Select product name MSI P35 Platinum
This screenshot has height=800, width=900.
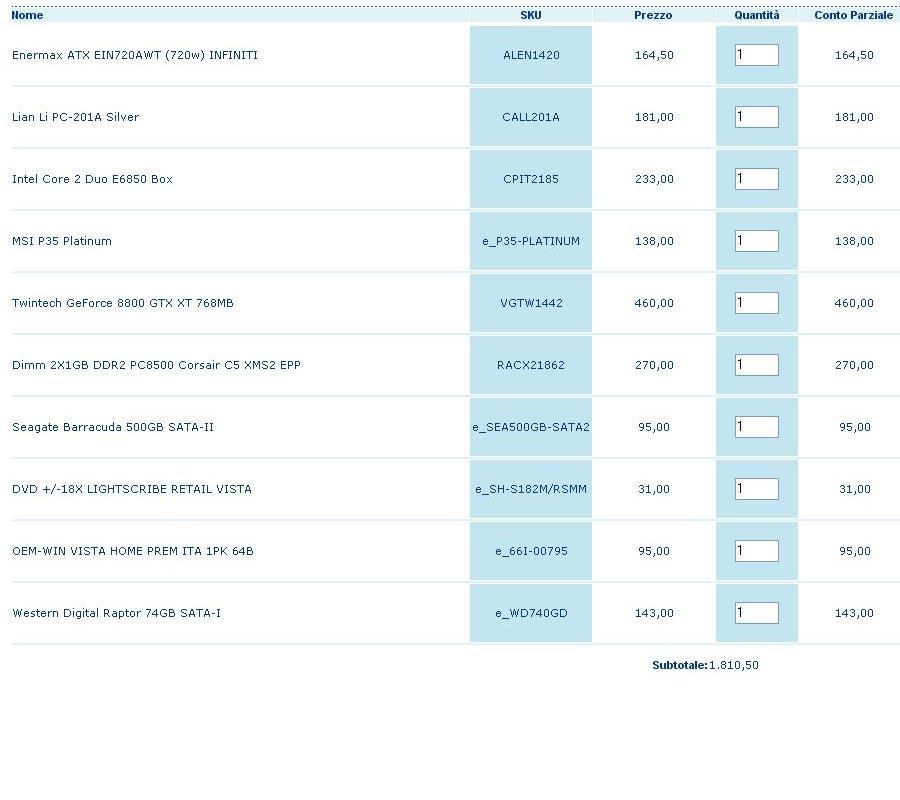(62, 241)
